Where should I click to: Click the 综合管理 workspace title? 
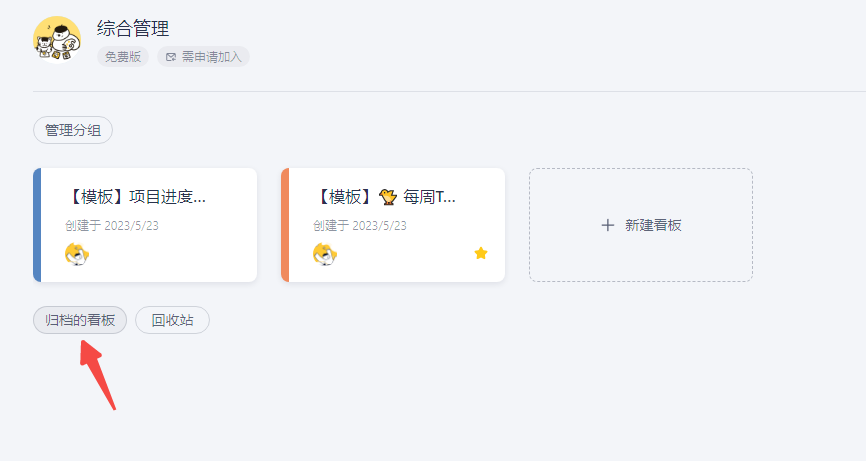tap(133, 28)
